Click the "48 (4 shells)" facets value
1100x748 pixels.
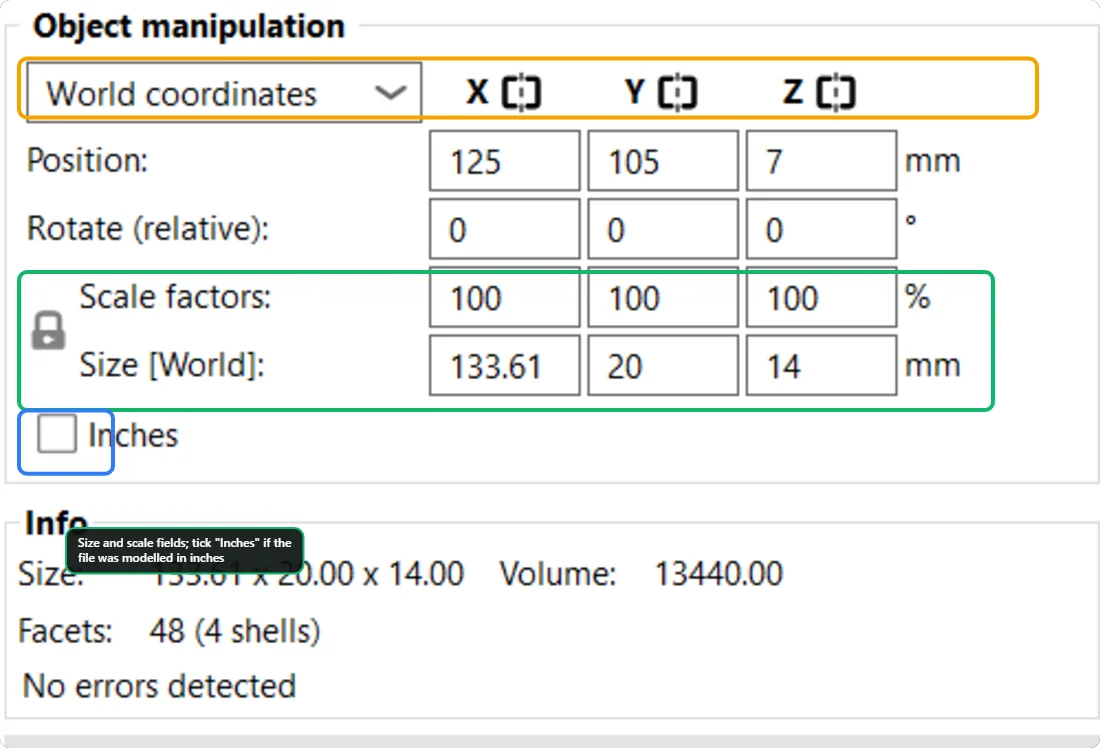tap(234, 631)
